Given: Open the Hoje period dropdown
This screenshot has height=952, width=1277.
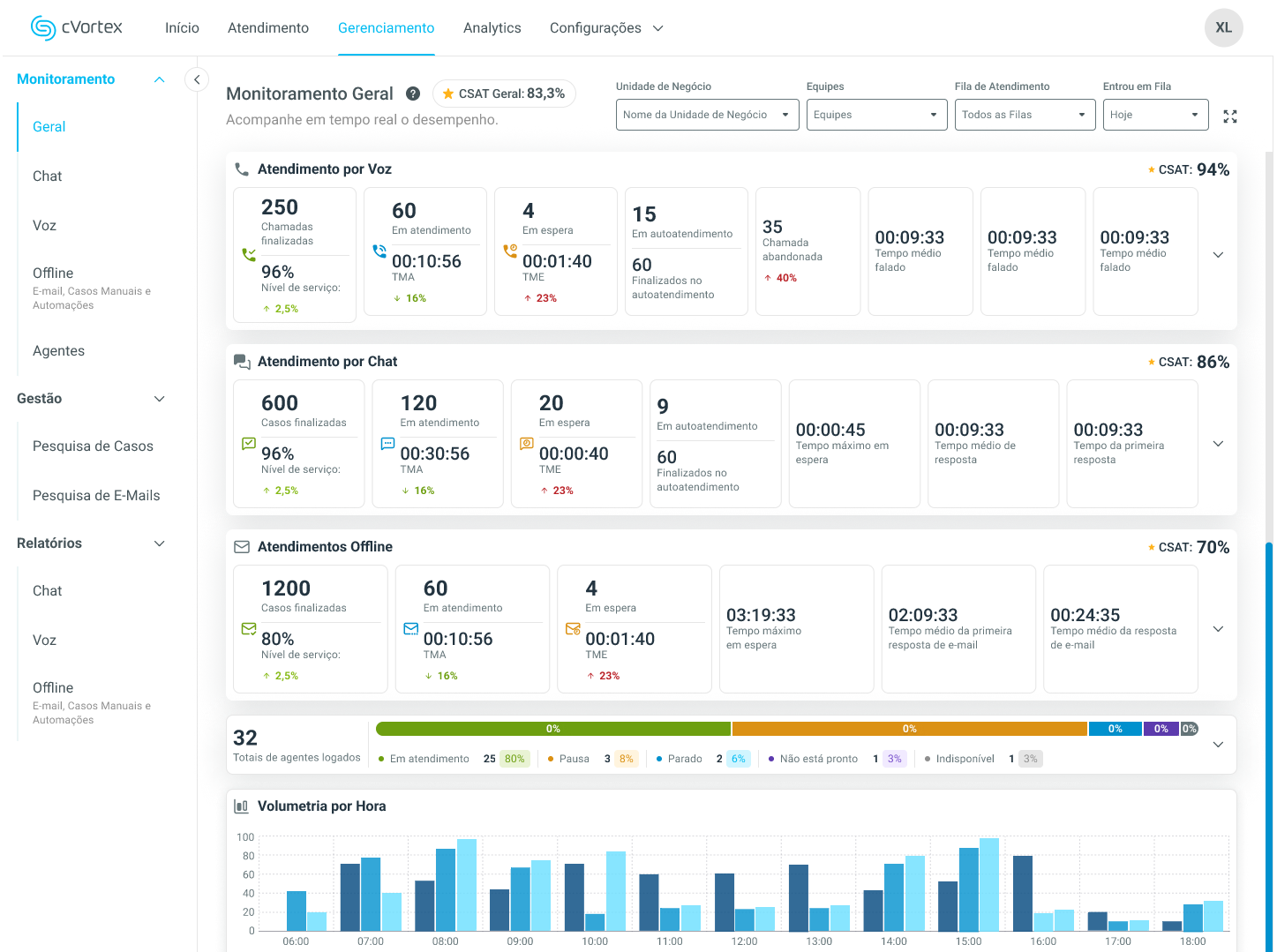Looking at the screenshot, I should [1156, 115].
